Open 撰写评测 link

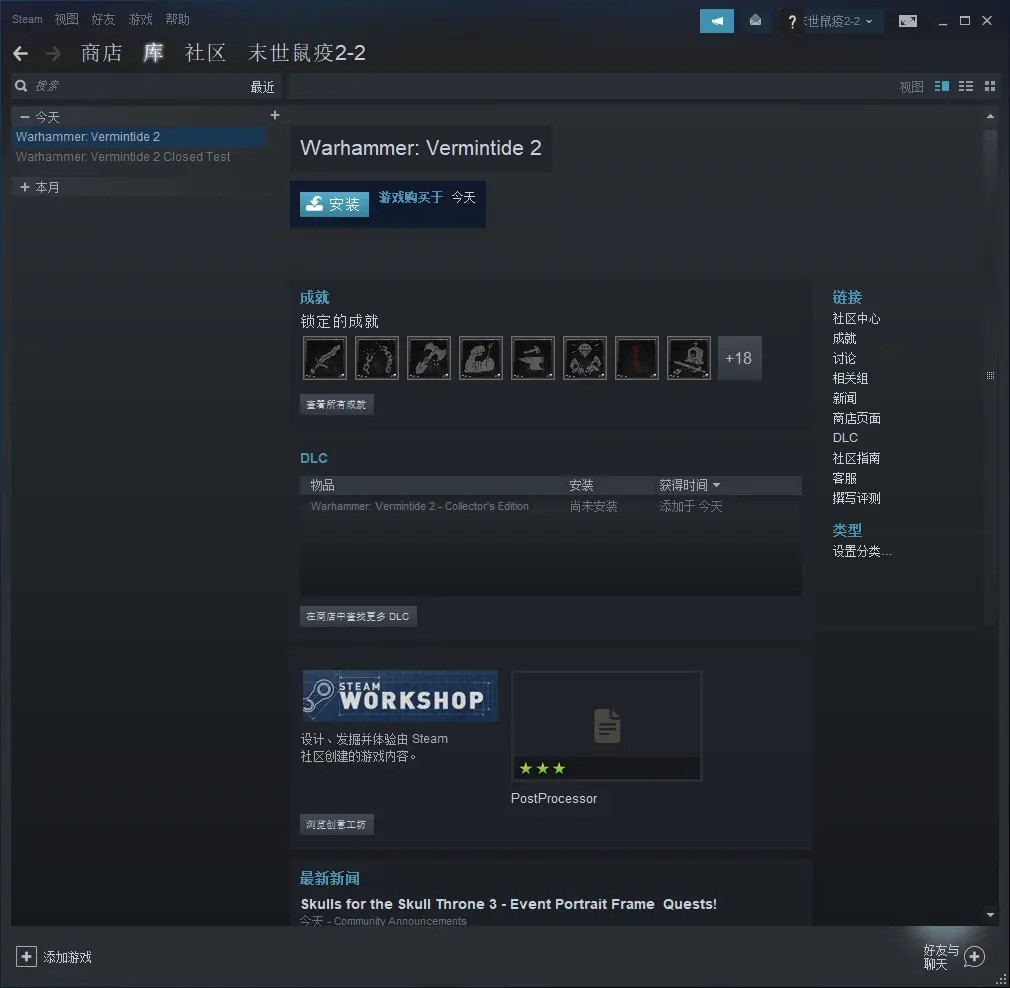(x=856, y=498)
